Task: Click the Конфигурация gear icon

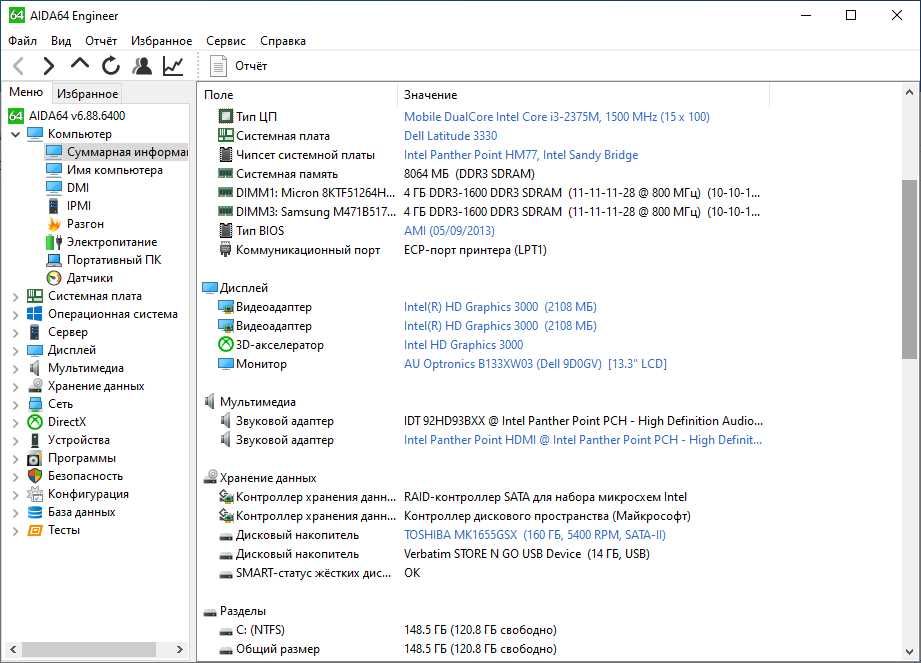Action: click(35, 494)
